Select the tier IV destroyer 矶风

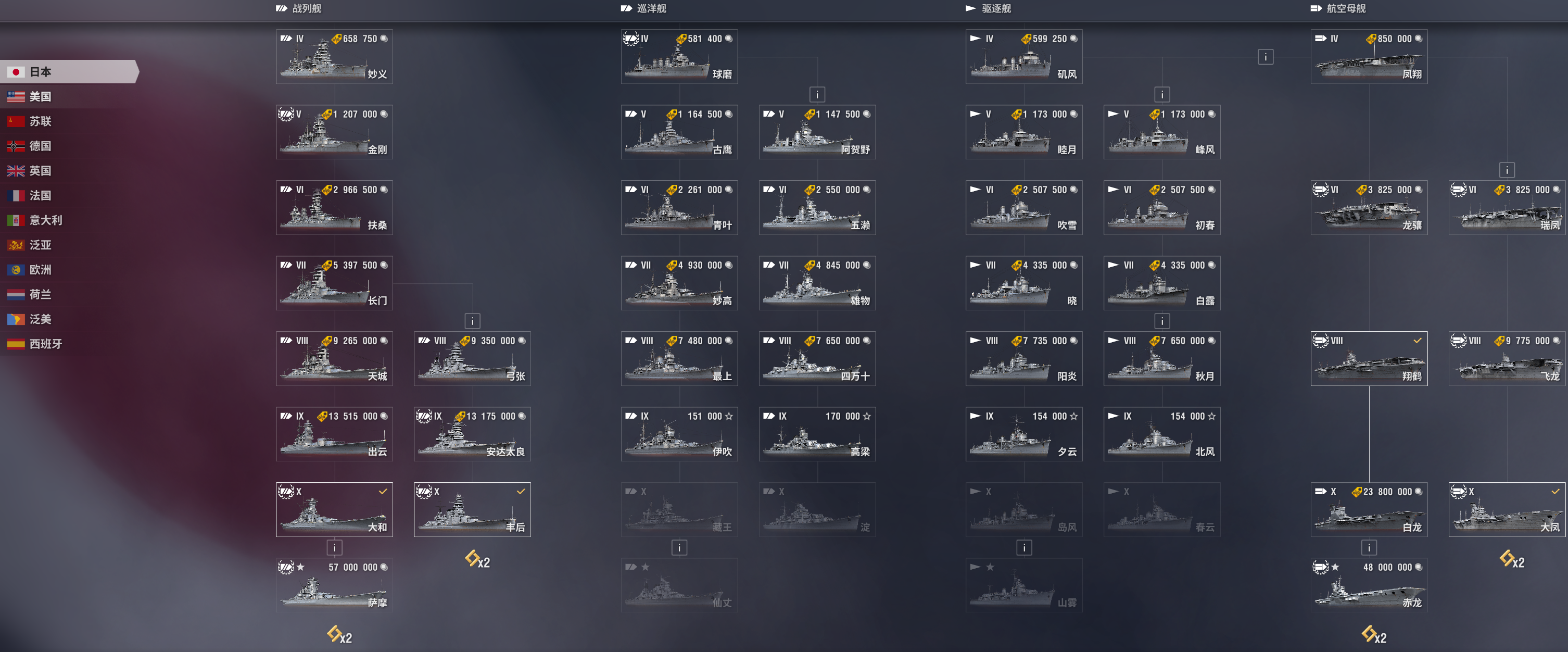coord(1025,57)
